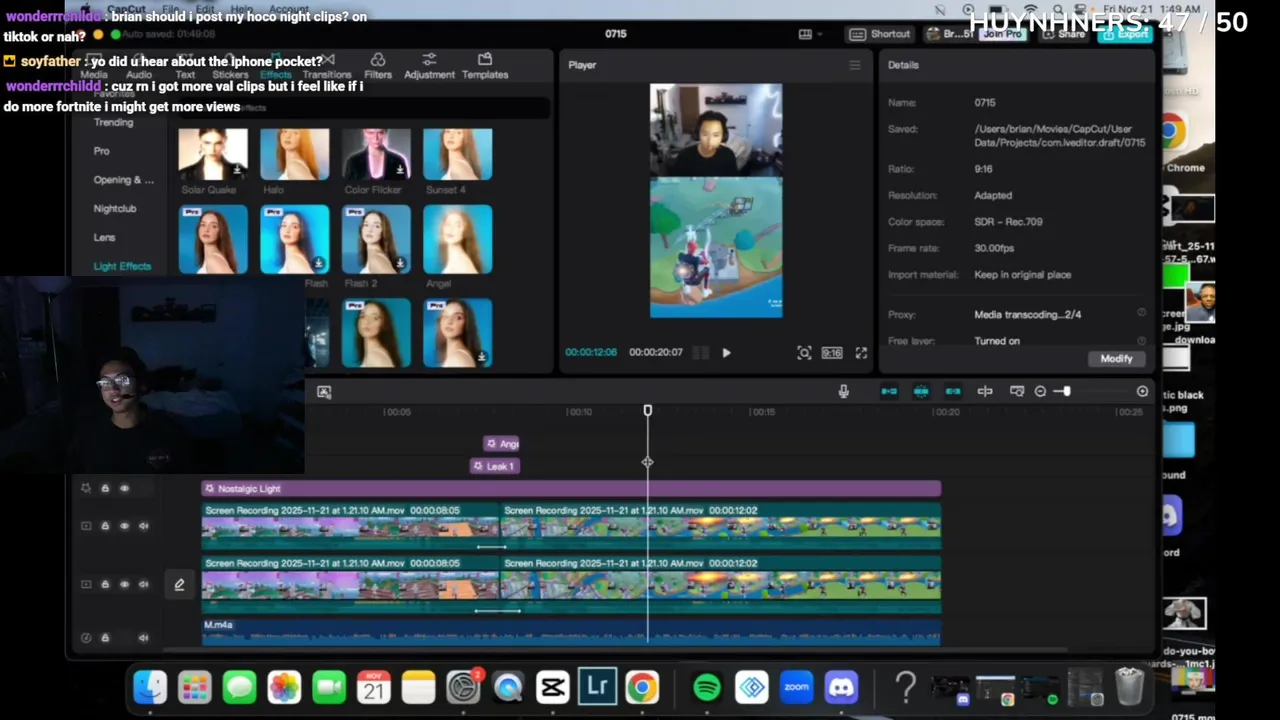Select the Angel effect clip on timeline
Image resolution: width=1280 pixels, height=720 pixels.
[502, 444]
